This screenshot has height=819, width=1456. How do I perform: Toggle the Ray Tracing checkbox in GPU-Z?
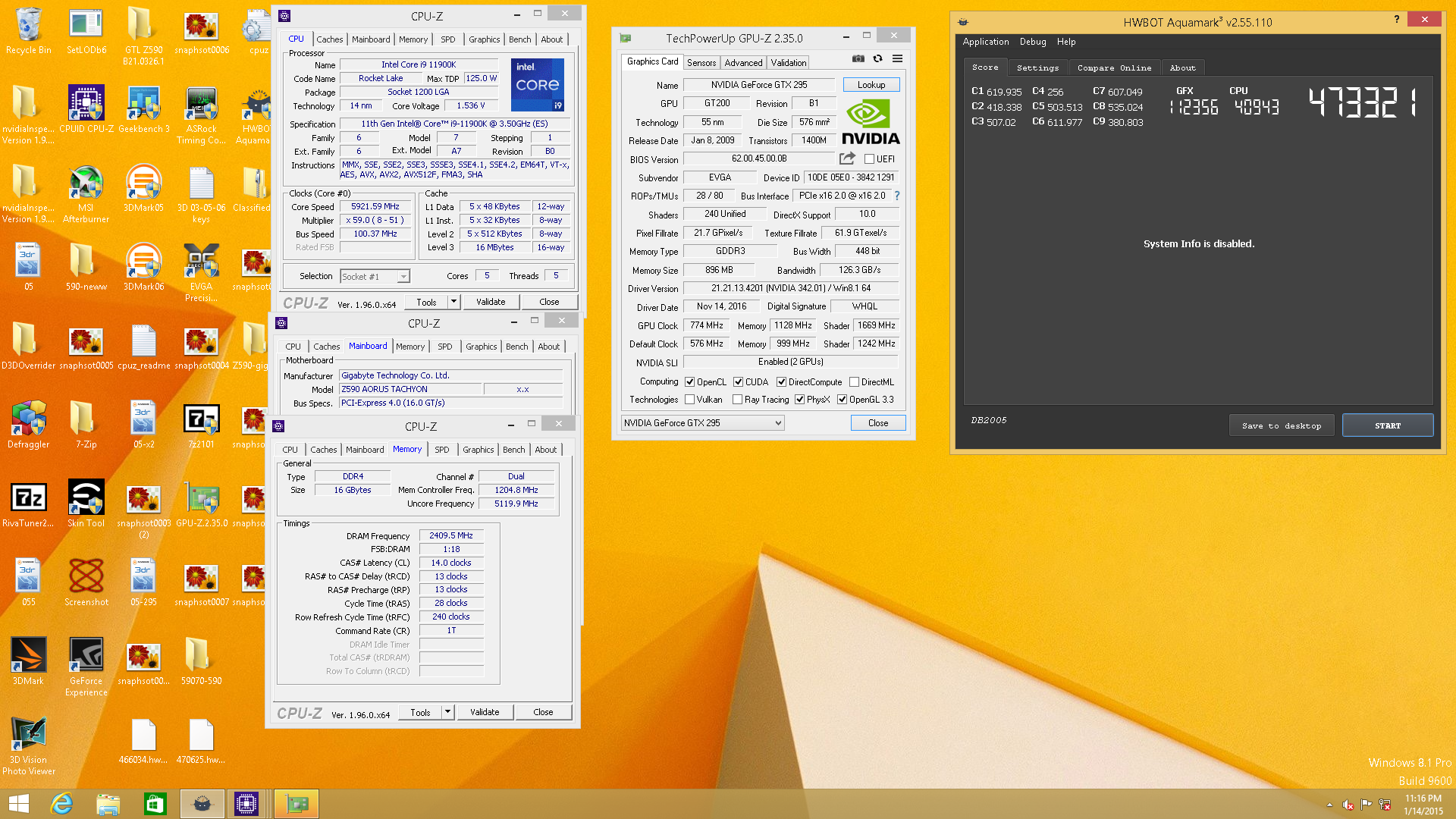738,400
